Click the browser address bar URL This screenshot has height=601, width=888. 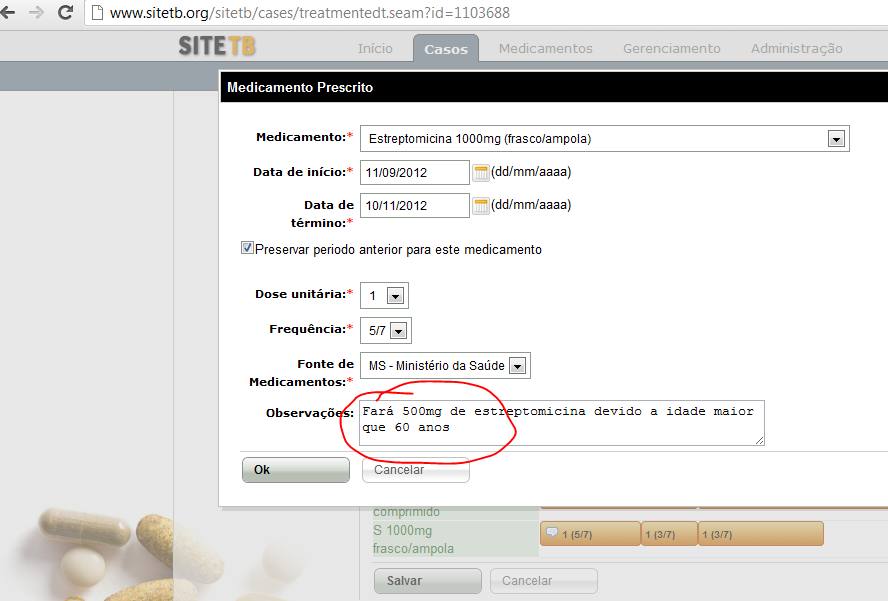pos(310,12)
